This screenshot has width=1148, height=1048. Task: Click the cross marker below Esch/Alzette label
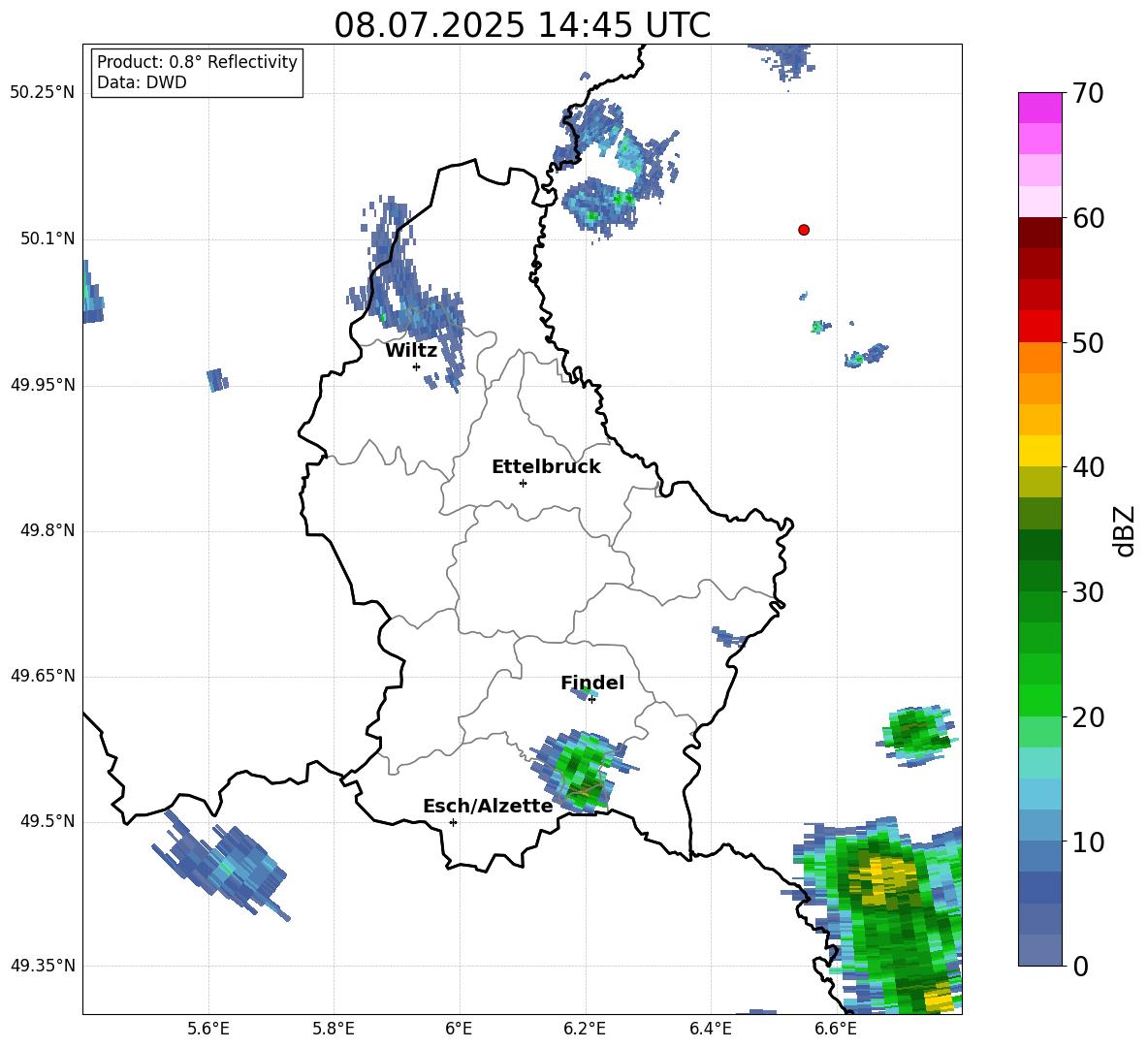pos(453,822)
